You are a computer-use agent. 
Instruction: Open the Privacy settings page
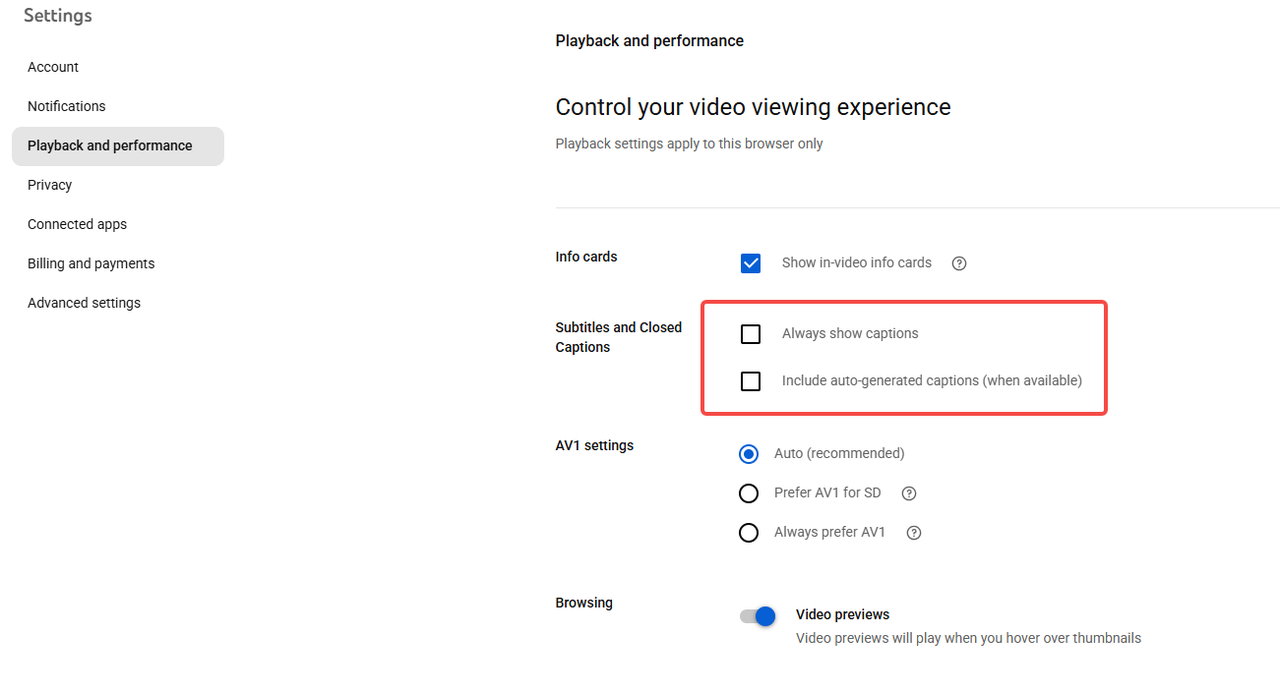50,185
